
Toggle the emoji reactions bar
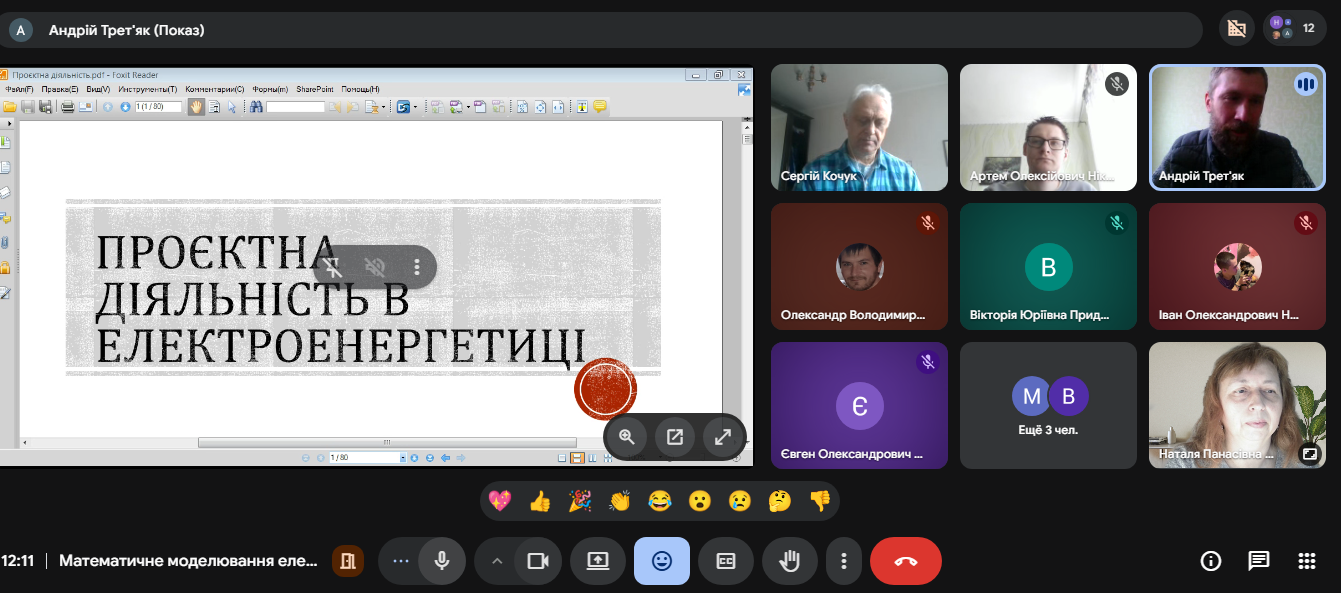pyautogui.click(x=661, y=561)
